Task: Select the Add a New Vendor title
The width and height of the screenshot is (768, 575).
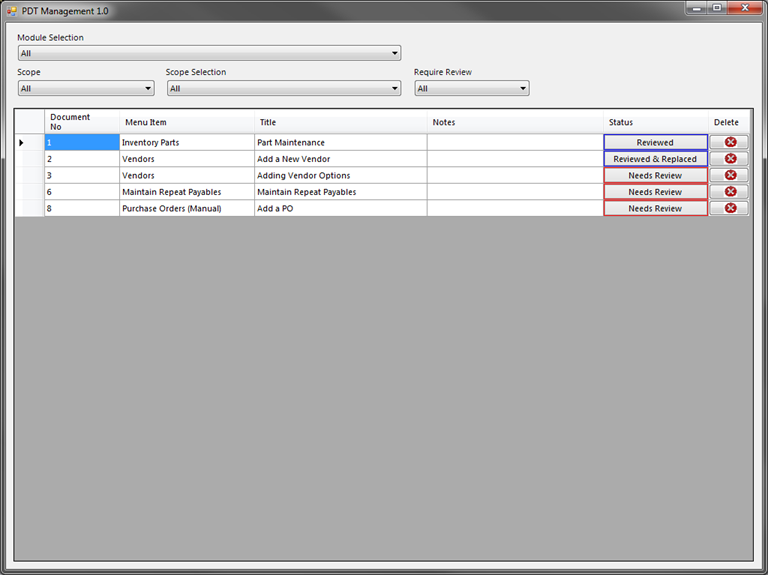Action: (340, 159)
